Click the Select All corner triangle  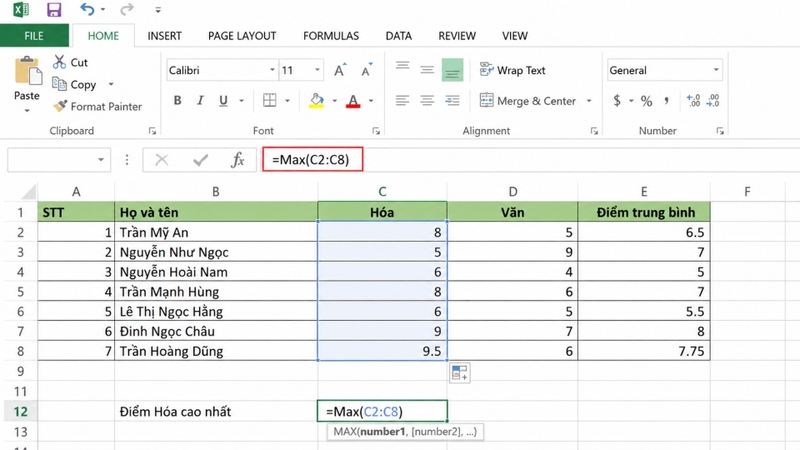[28, 192]
